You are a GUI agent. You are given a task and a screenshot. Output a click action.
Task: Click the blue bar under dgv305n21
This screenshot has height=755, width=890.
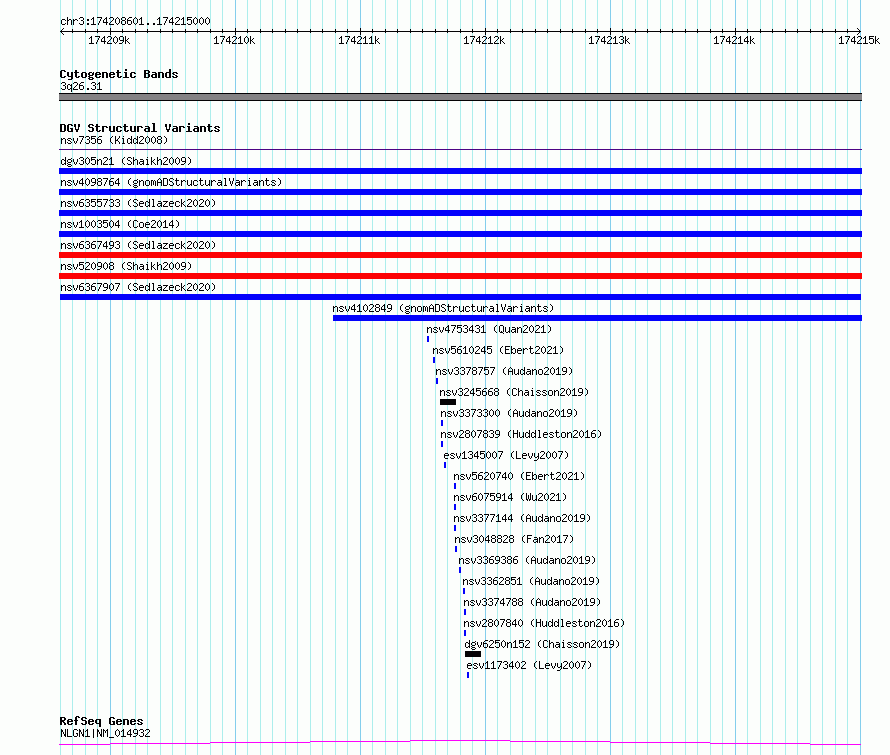click(460, 171)
